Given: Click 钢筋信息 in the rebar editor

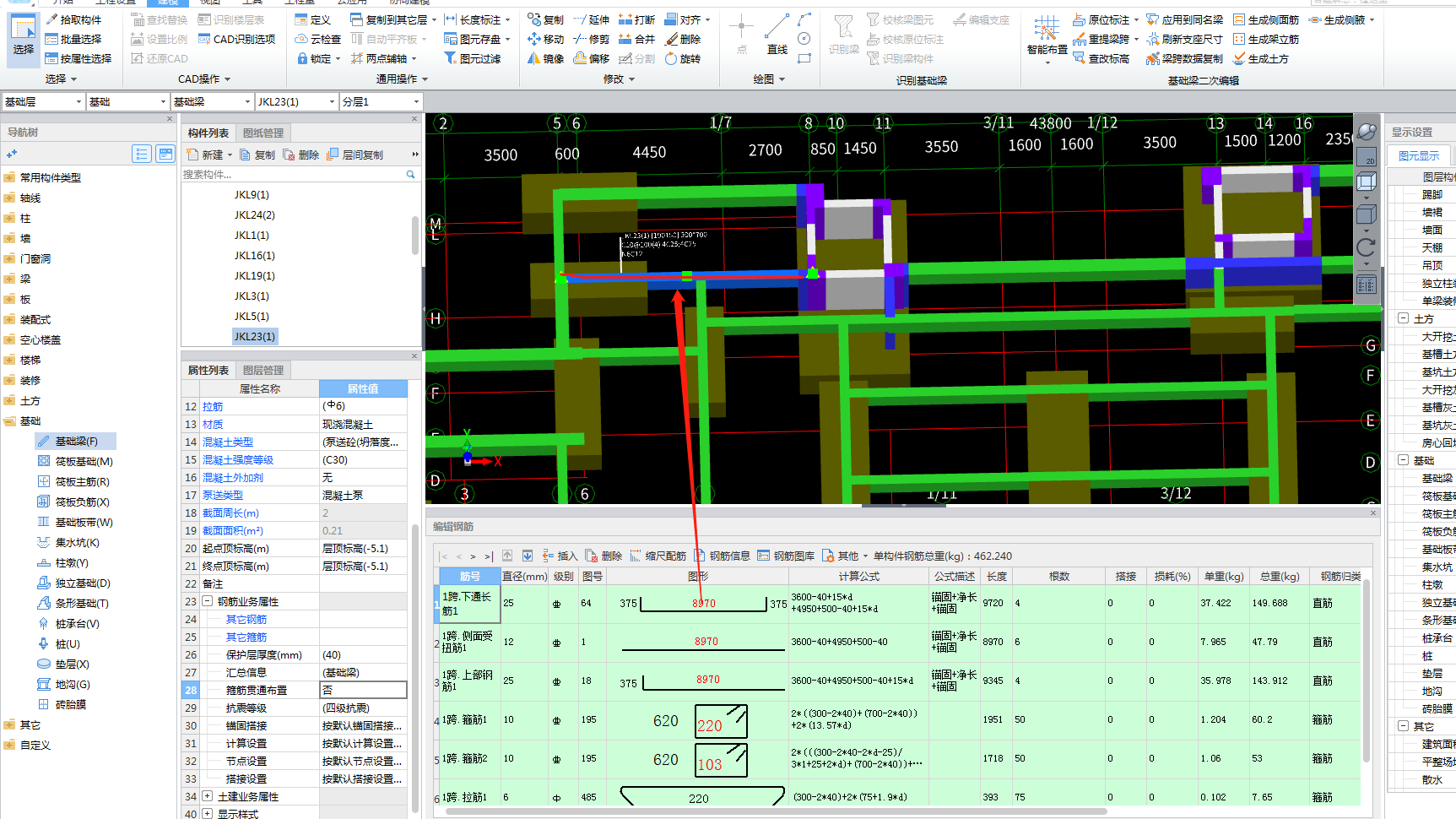Looking at the screenshot, I should point(722,556).
